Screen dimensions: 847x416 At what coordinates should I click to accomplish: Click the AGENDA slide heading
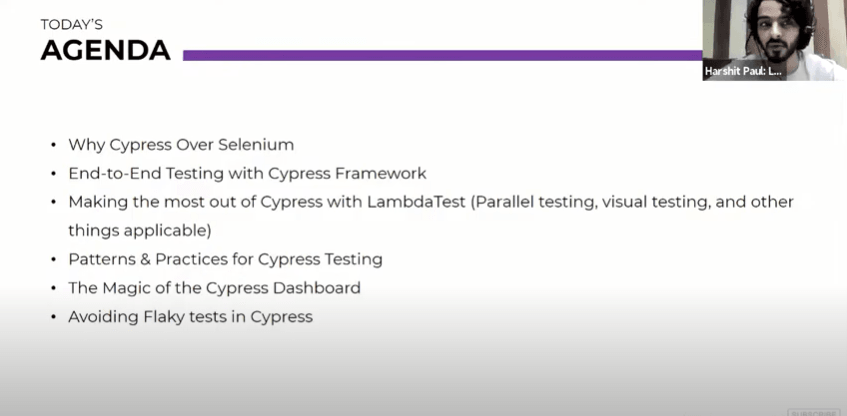tap(105, 51)
